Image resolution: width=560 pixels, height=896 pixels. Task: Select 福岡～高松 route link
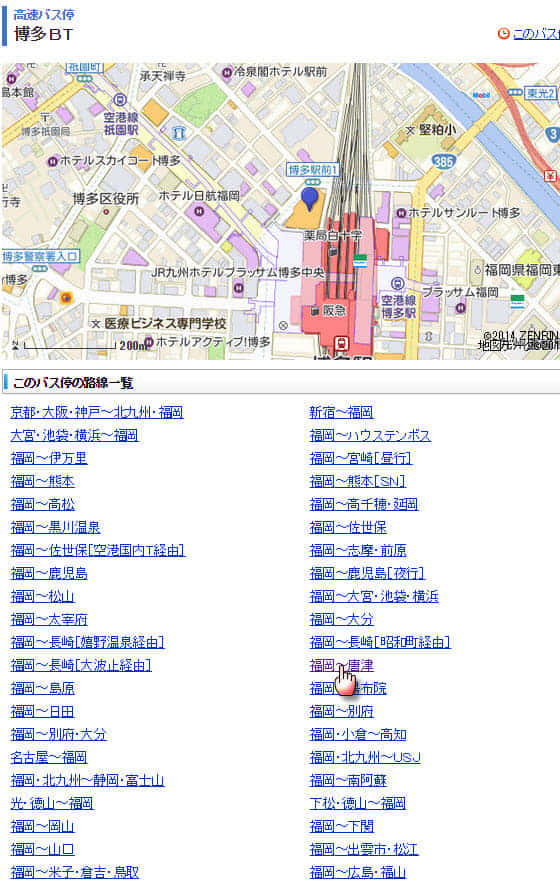click(42, 504)
